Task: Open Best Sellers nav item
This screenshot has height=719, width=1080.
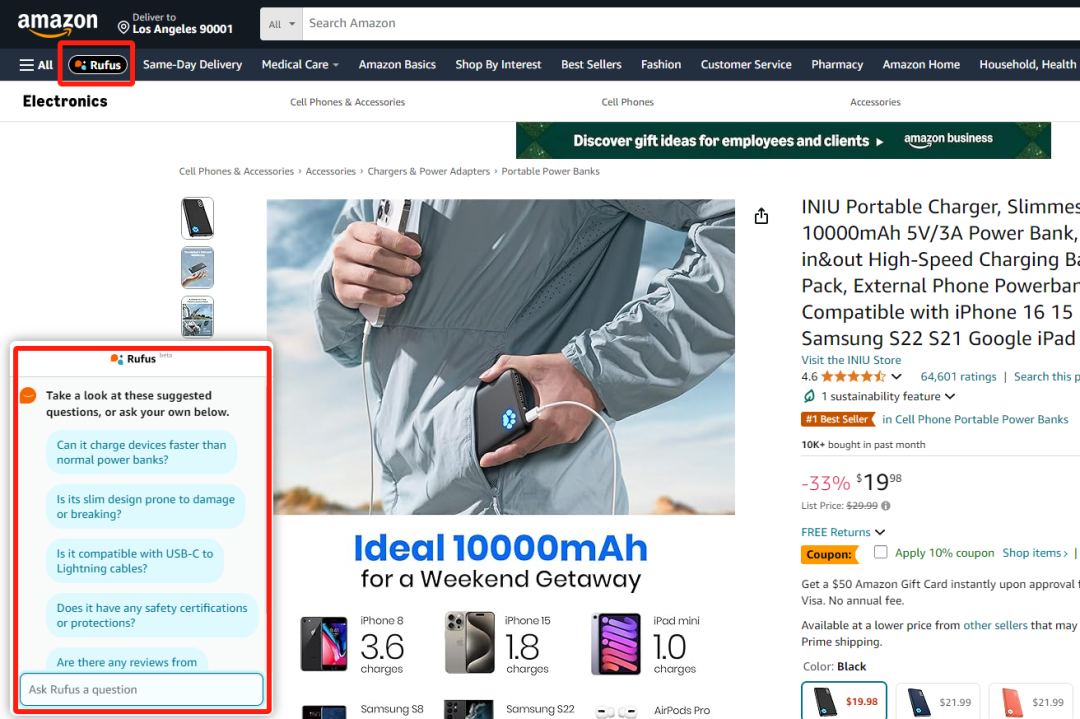Action: click(x=591, y=65)
